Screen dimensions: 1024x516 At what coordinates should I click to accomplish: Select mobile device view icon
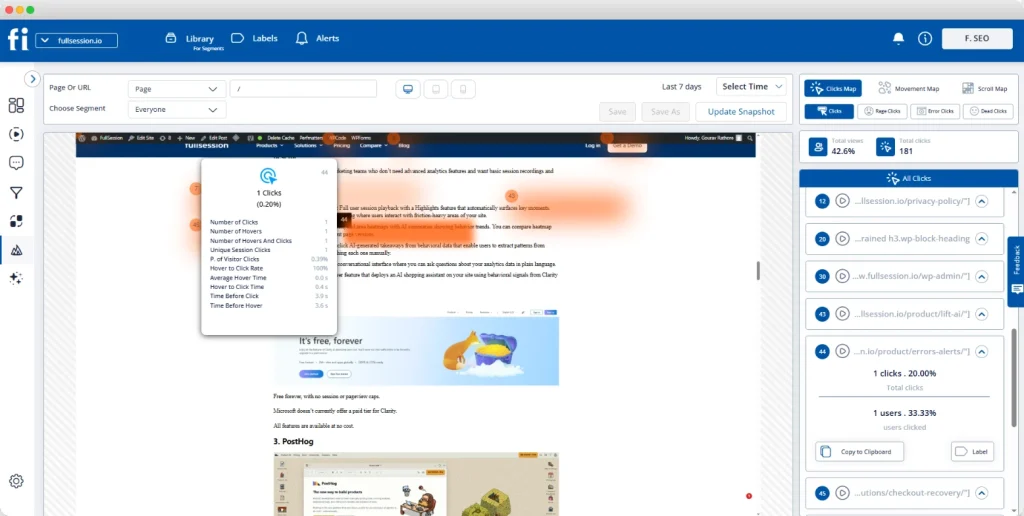[x=463, y=89]
